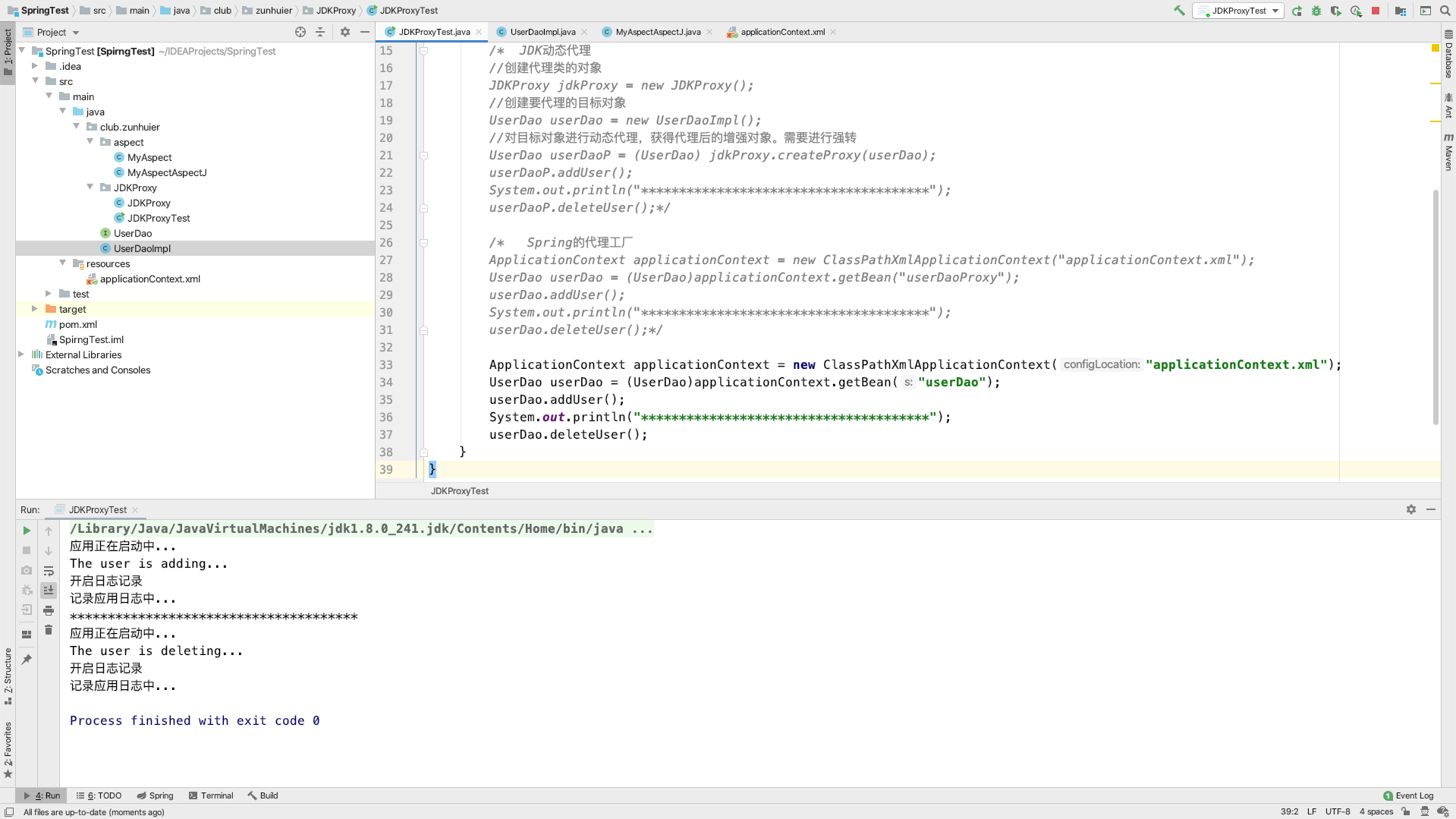Select pom.xml in project tree
The image size is (1456, 819).
78,324
